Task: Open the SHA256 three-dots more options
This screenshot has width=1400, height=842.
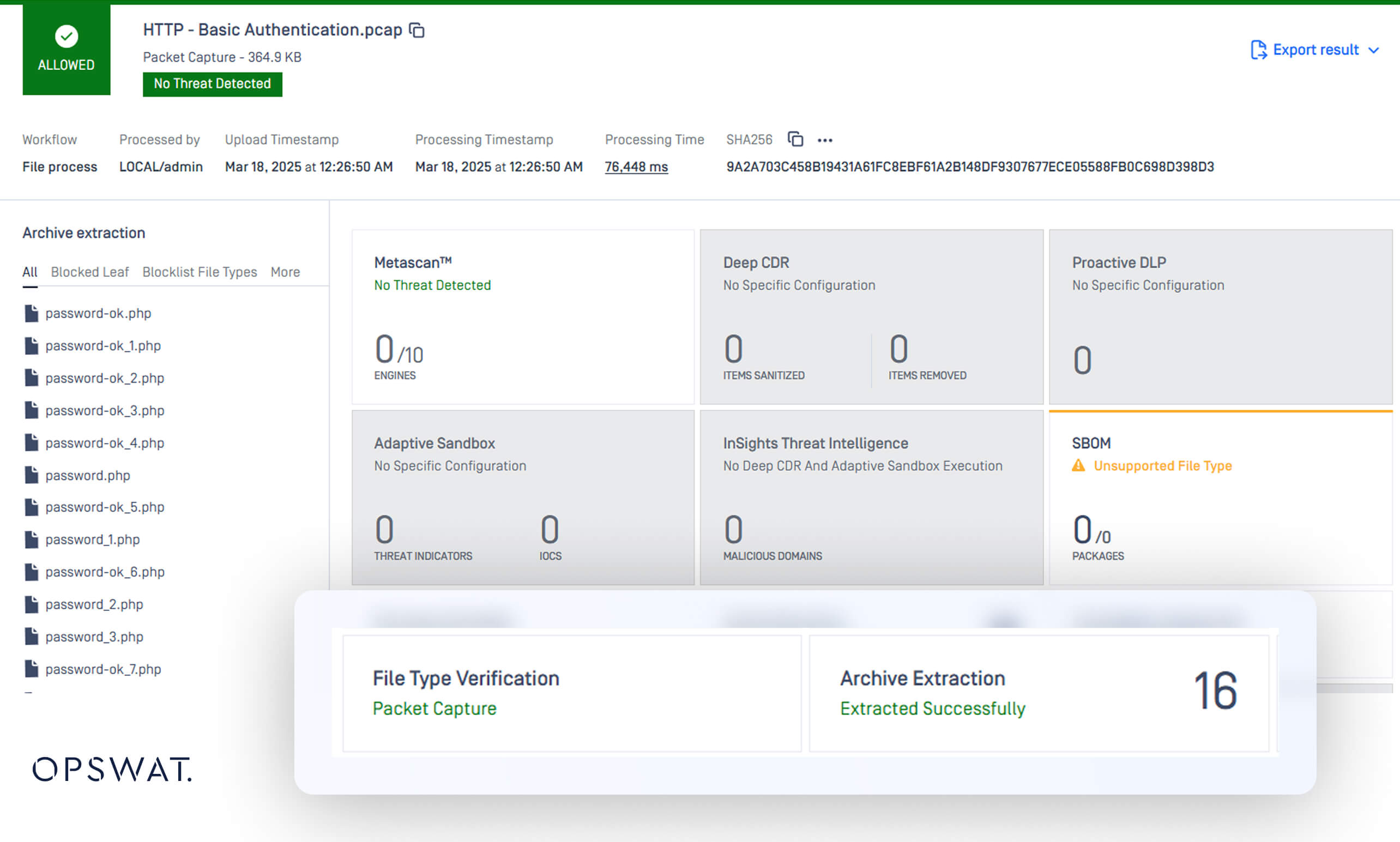Action: click(824, 140)
